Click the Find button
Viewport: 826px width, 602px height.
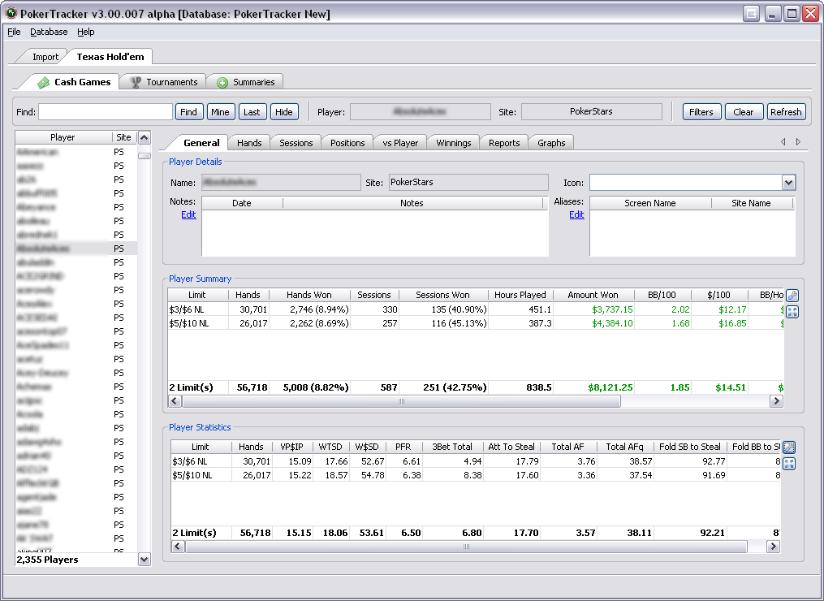point(189,112)
